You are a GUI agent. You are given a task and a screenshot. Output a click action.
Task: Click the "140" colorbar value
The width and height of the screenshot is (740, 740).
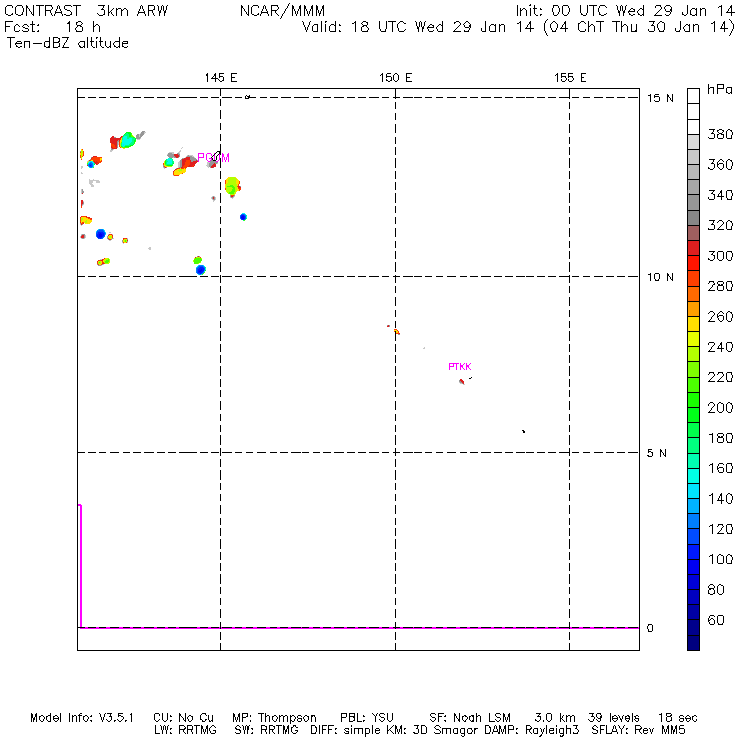click(720, 499)
